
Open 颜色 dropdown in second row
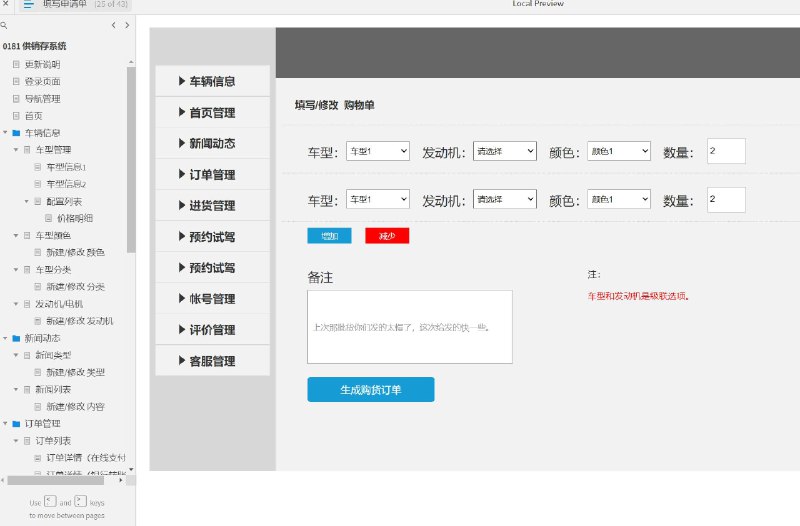(x=619, y=199)
